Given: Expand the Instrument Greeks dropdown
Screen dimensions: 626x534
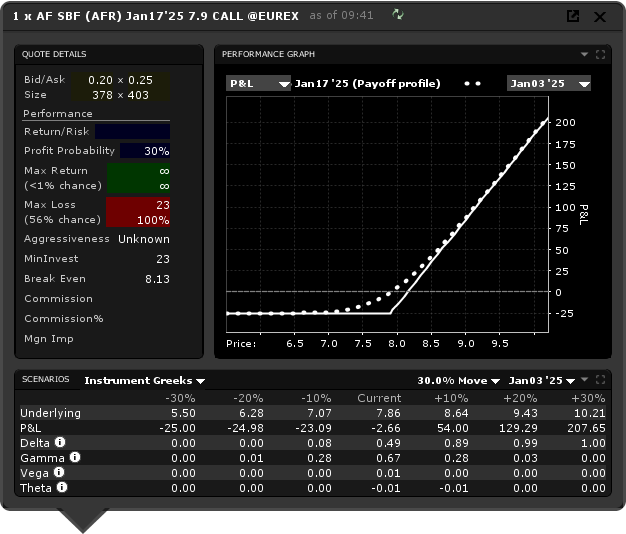Looking at the screenshot, I should [x=144, y=381].
